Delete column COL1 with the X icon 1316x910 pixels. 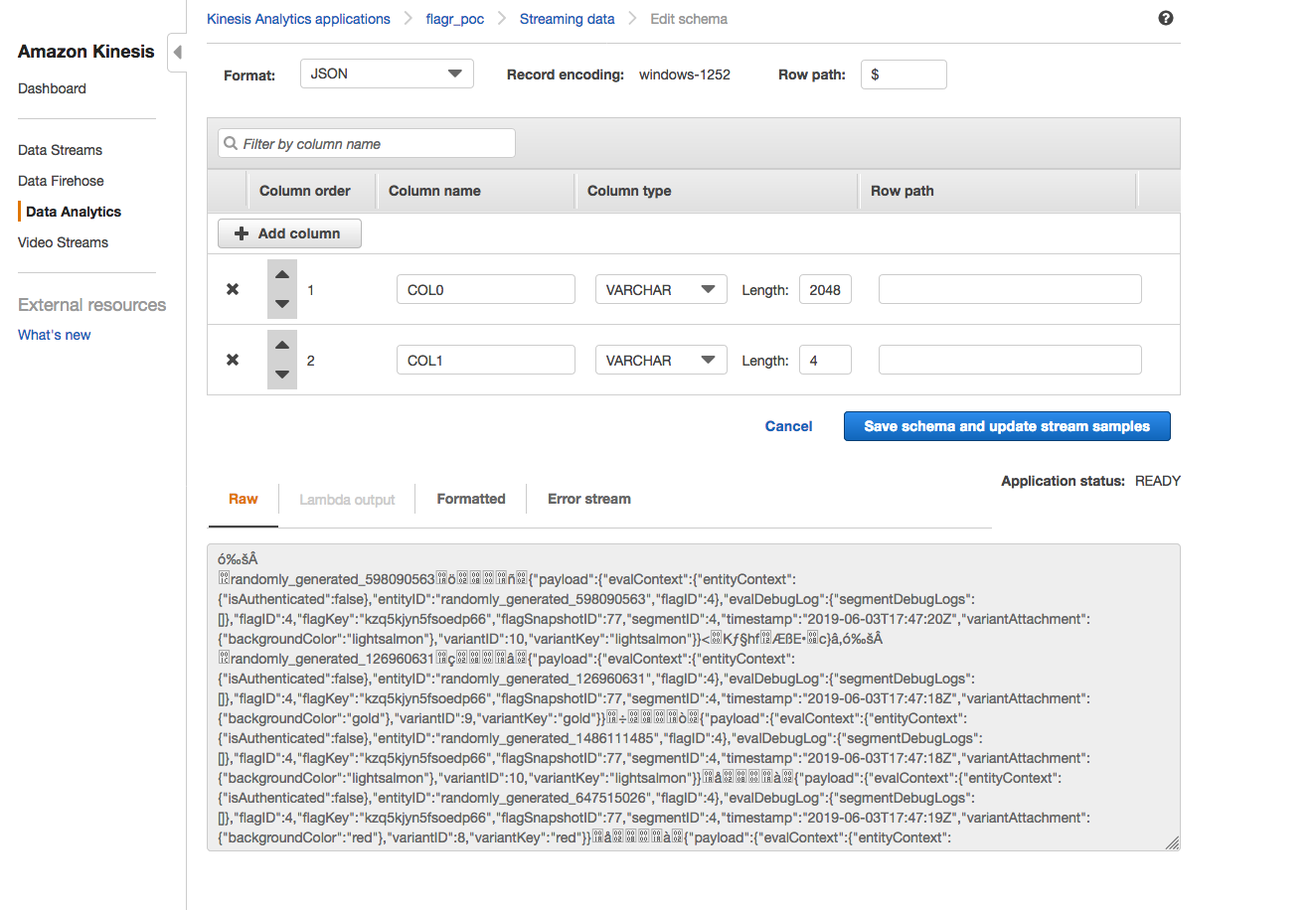(x=233, y=360)
